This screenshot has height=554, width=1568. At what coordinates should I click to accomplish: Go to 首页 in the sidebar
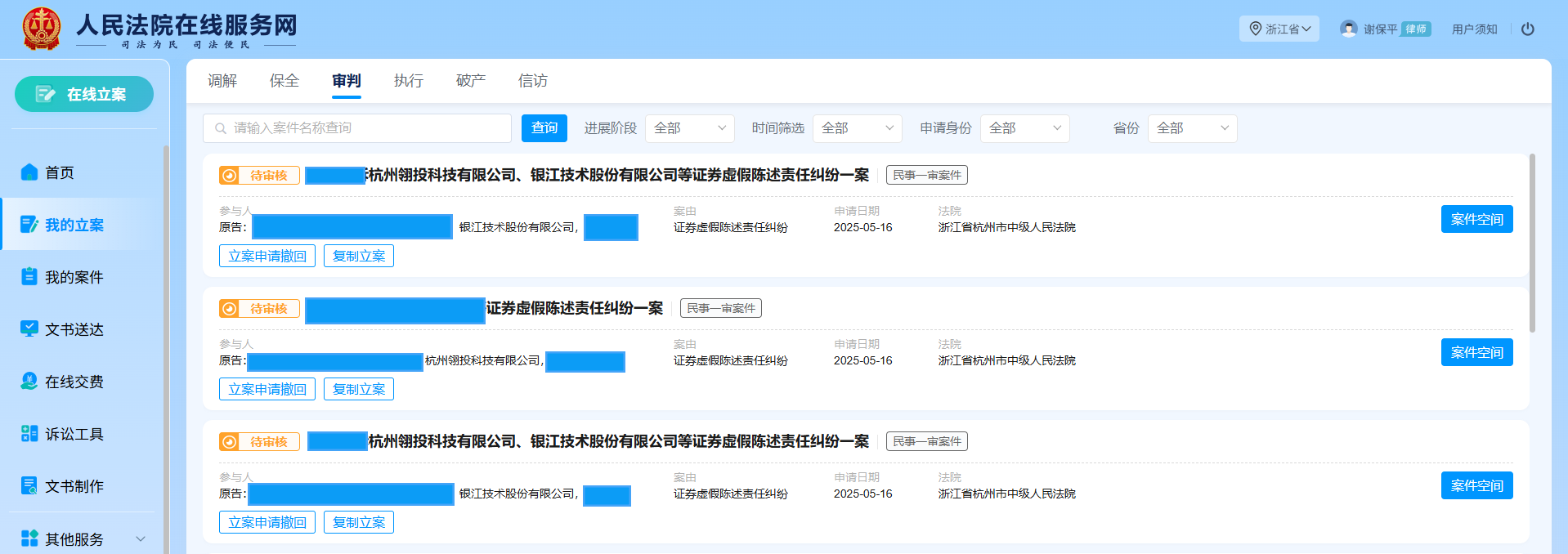tap(60, 172)
